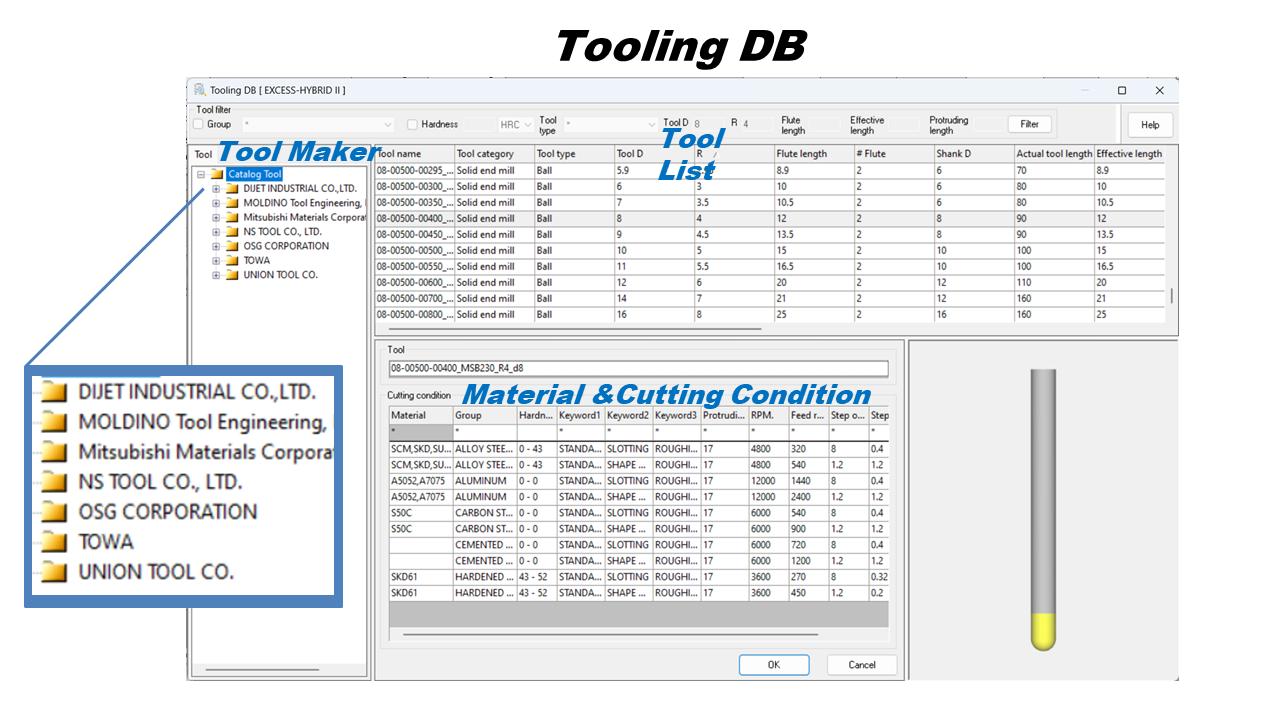
Task: Enable the Group tool filter checkbox
Action: click(198, 124)
